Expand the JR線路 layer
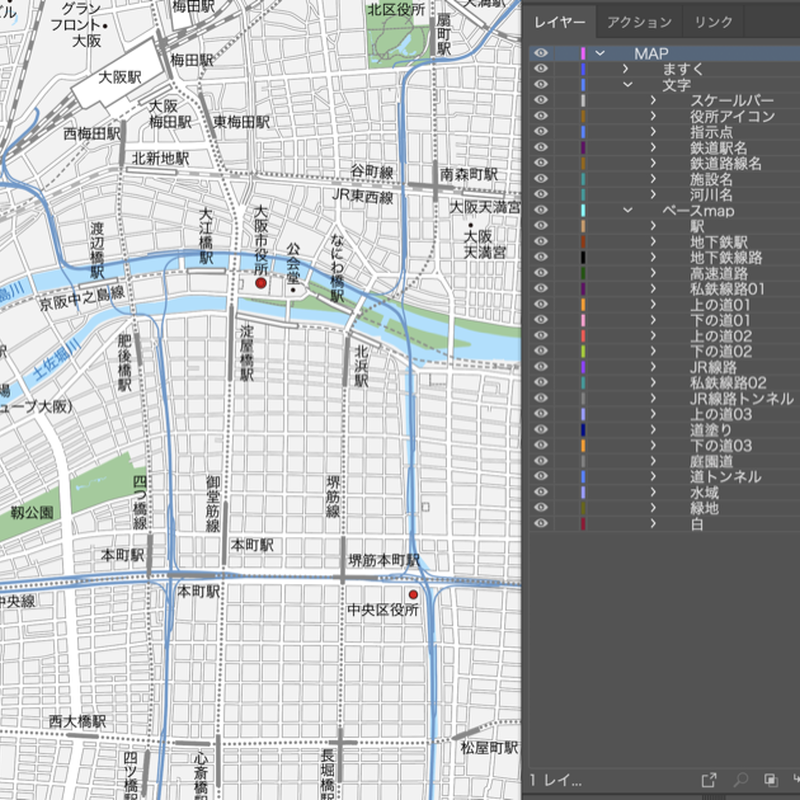Viewport: 800px width, 800px height. point(653,367)
